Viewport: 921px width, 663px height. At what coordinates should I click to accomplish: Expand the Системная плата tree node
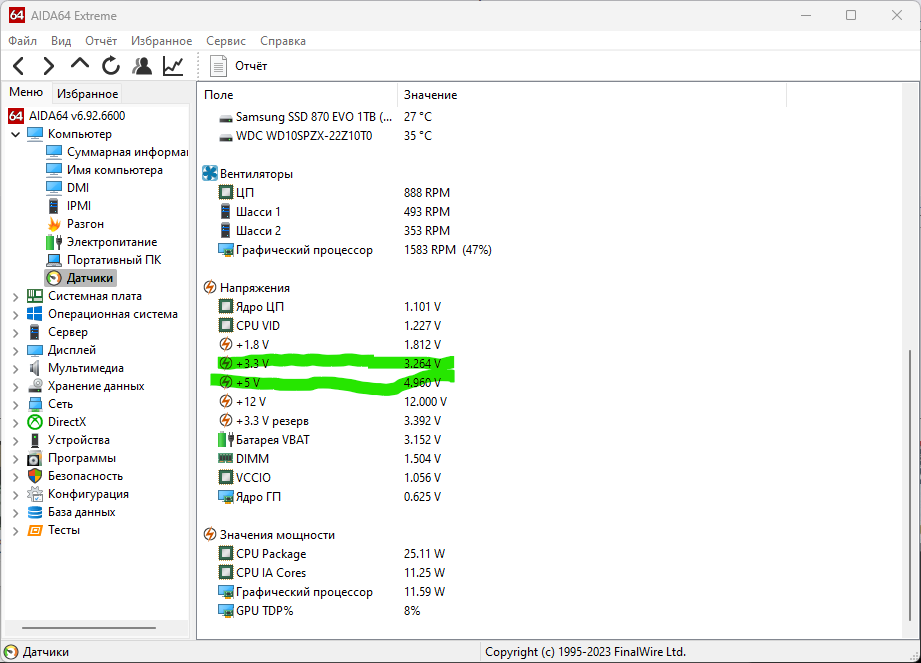click(x=15, y=296)
